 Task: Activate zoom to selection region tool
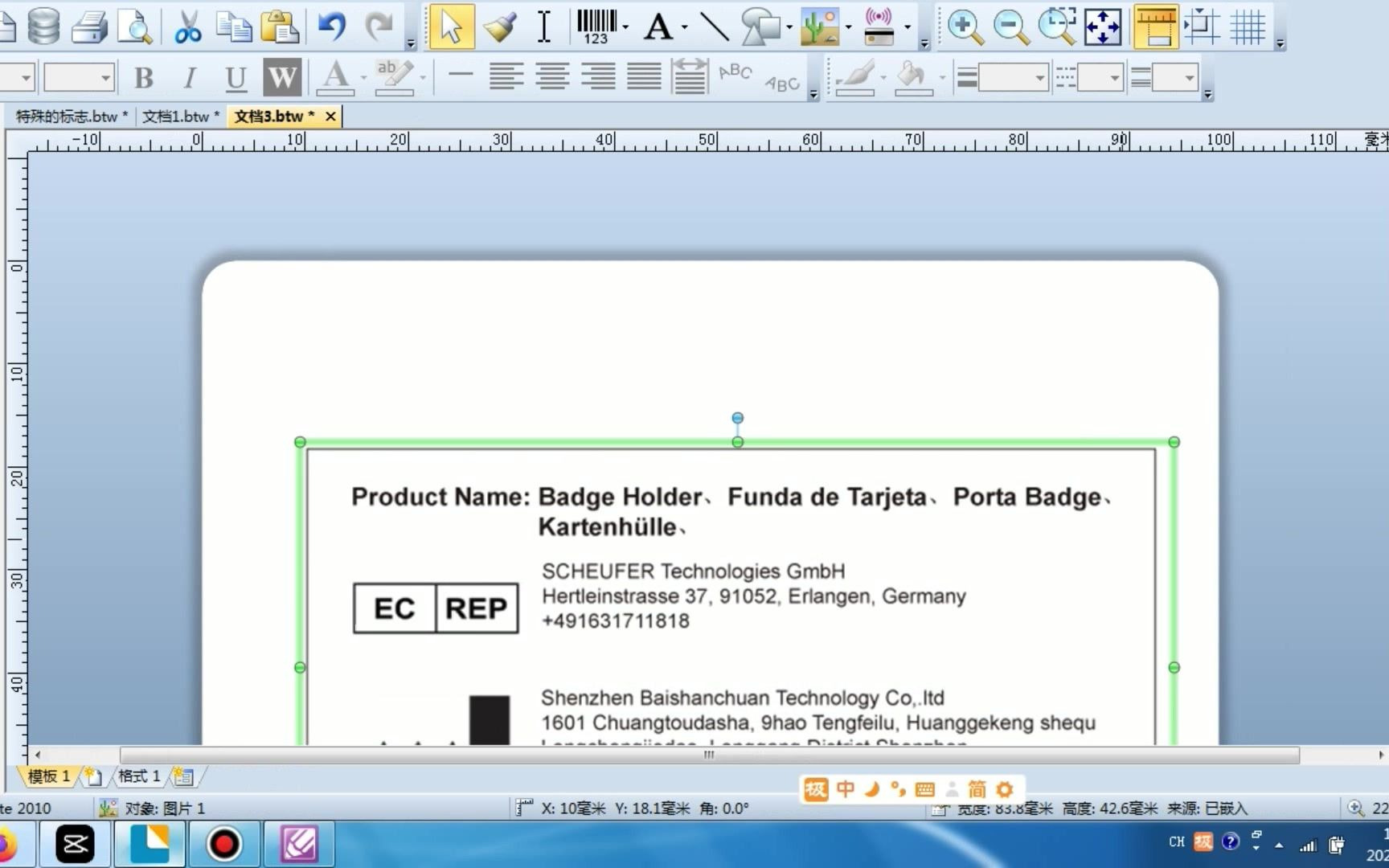1056,27
